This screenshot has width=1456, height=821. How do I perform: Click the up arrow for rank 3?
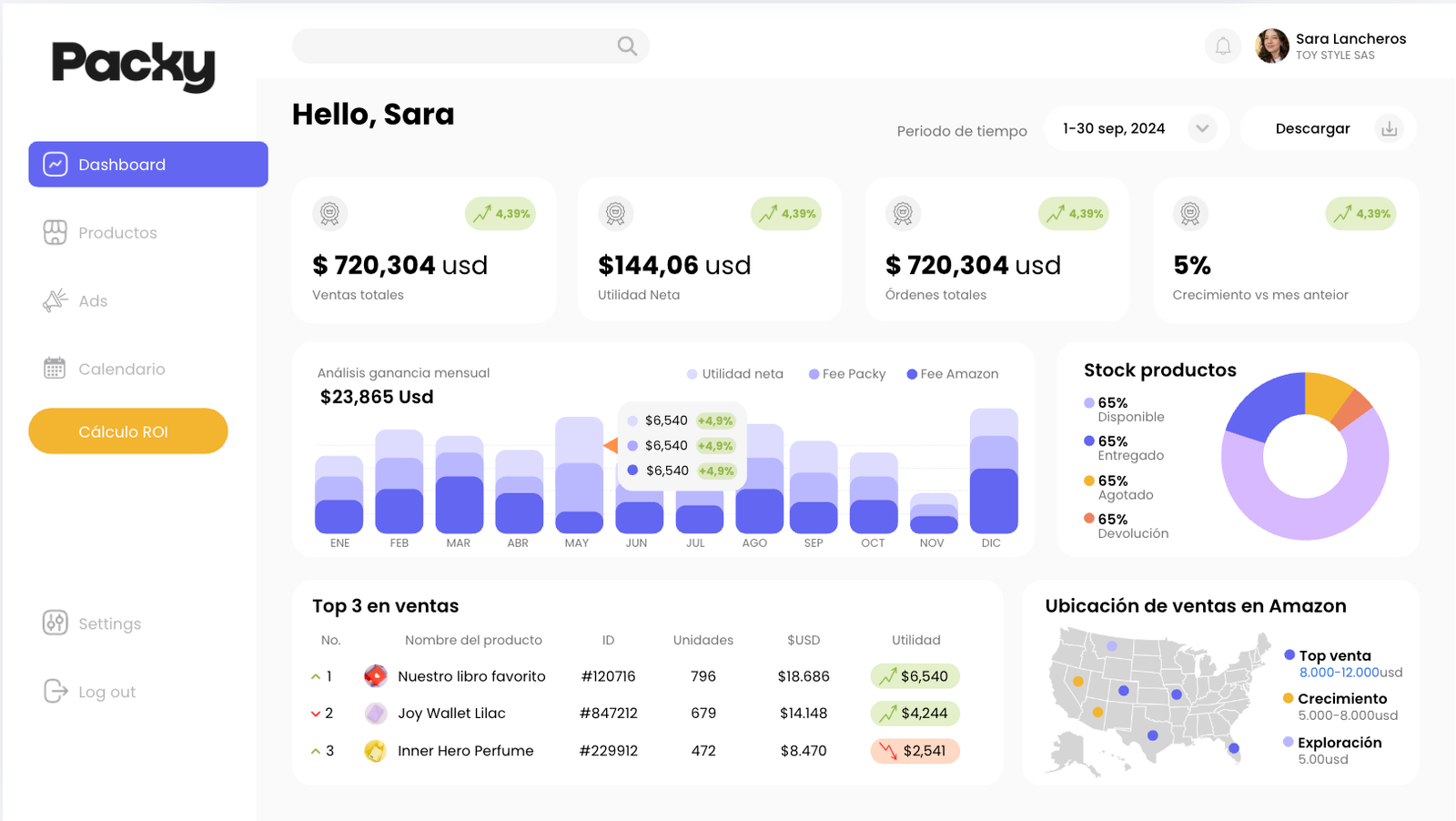[x=316, y=751]
